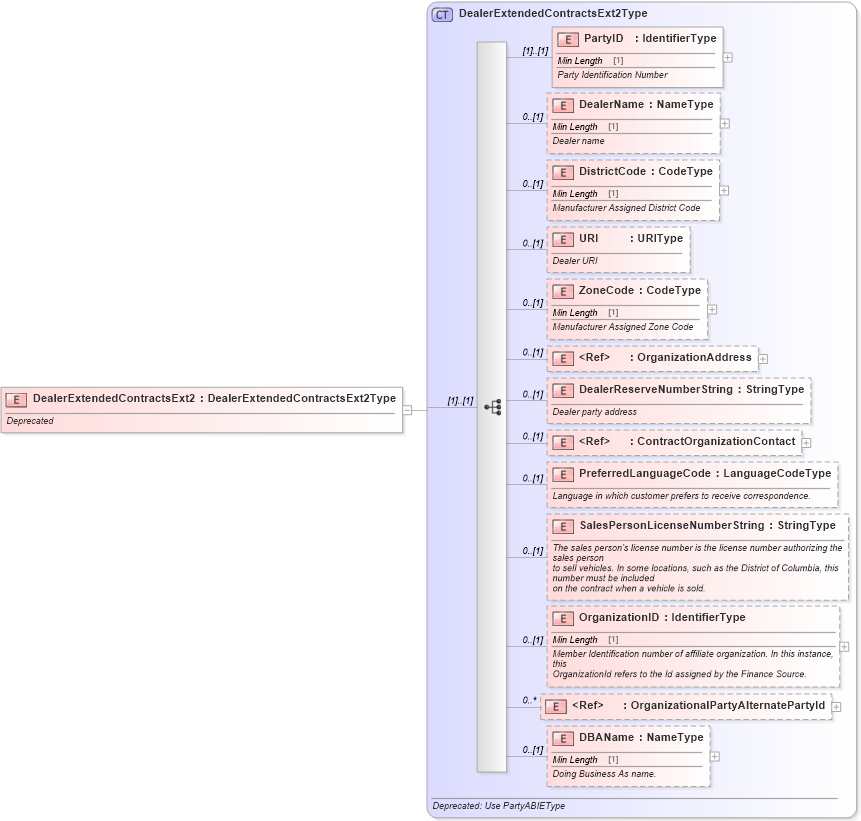
Task: Select the DealerExtendedContractsExt2 element icon
Action: [x=14, y=399]
